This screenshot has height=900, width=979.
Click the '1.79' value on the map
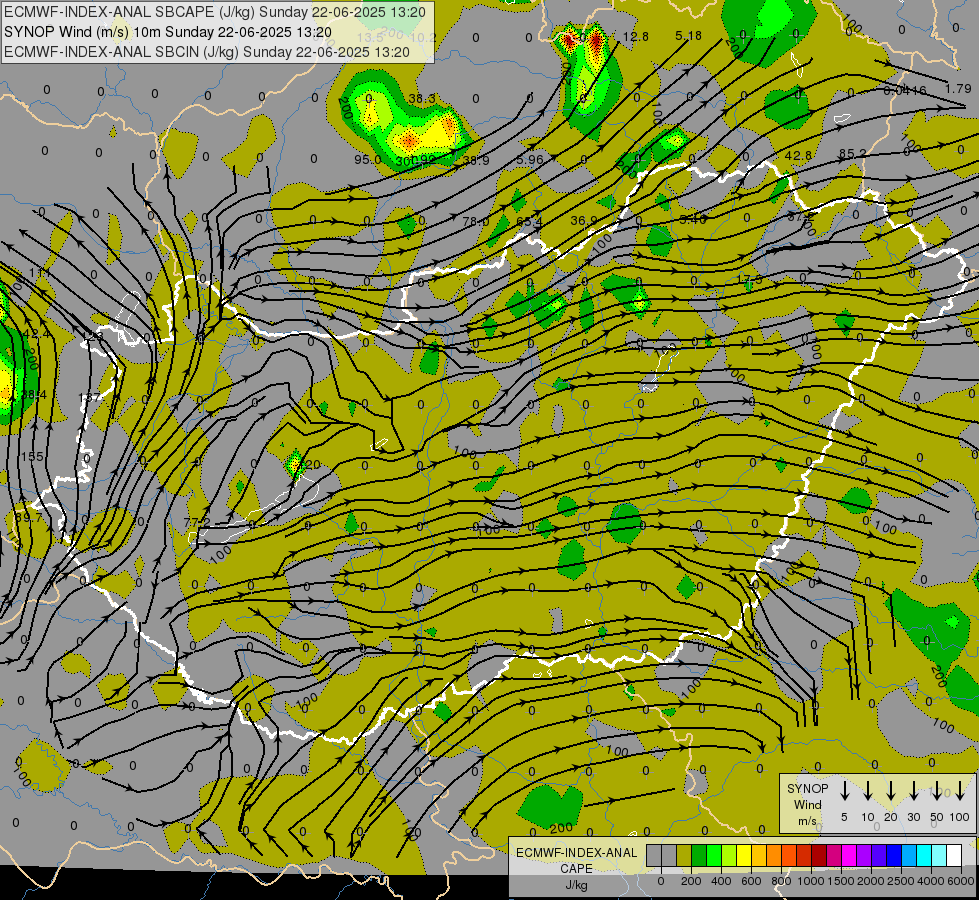[958, 89]
